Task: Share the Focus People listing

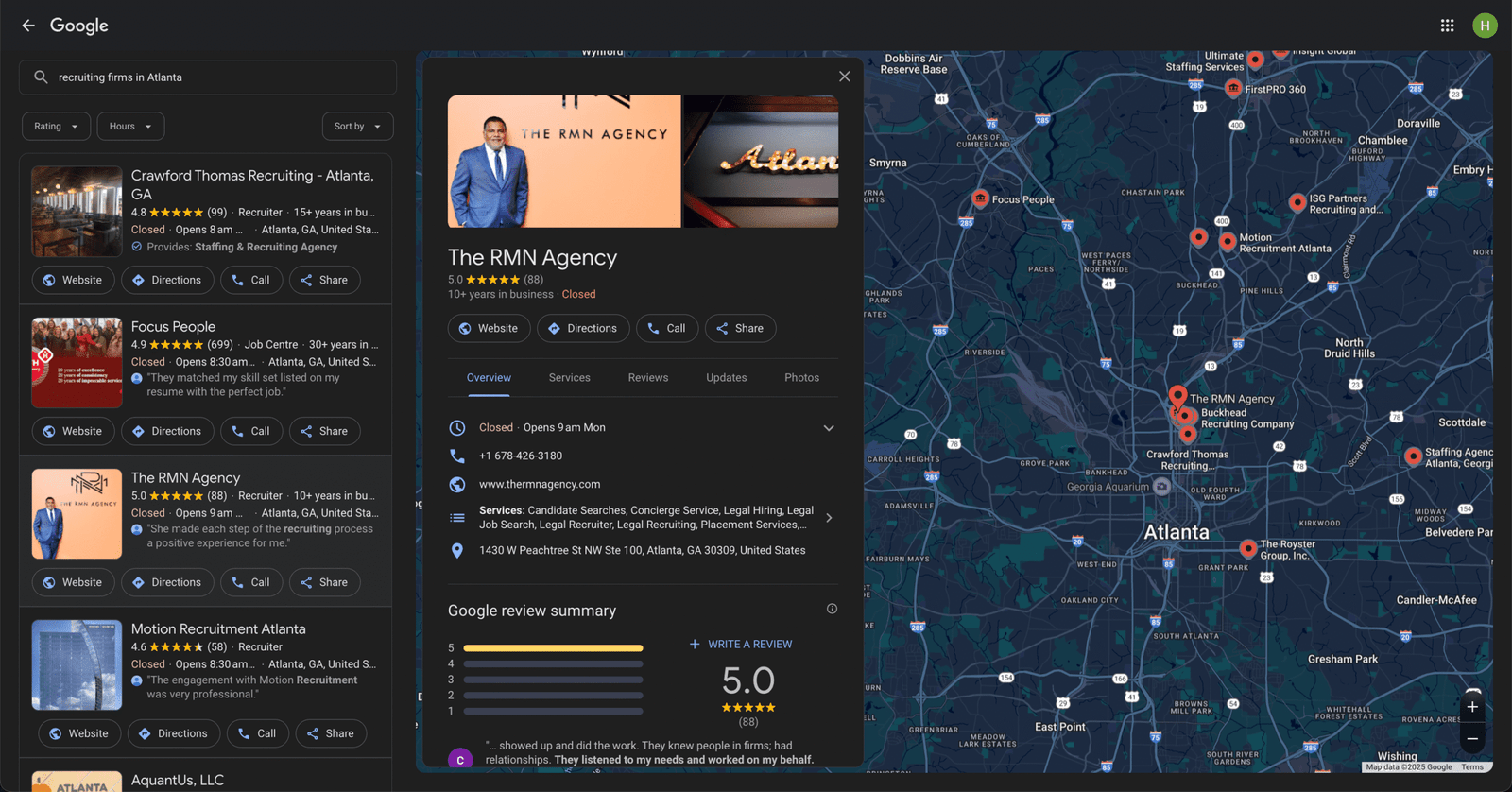Action: point(324,432)
